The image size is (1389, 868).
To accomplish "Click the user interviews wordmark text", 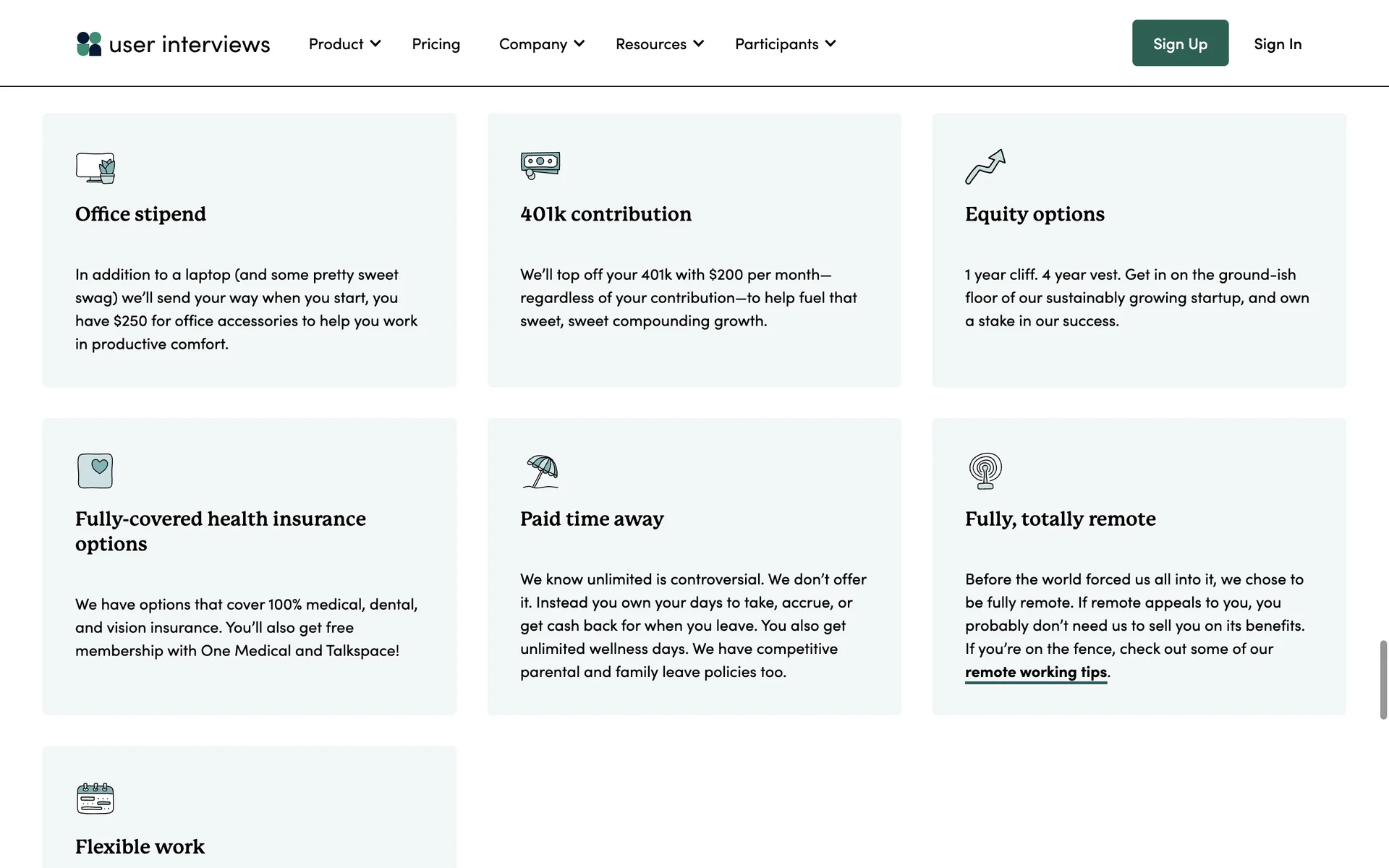I will pos(189,45).
